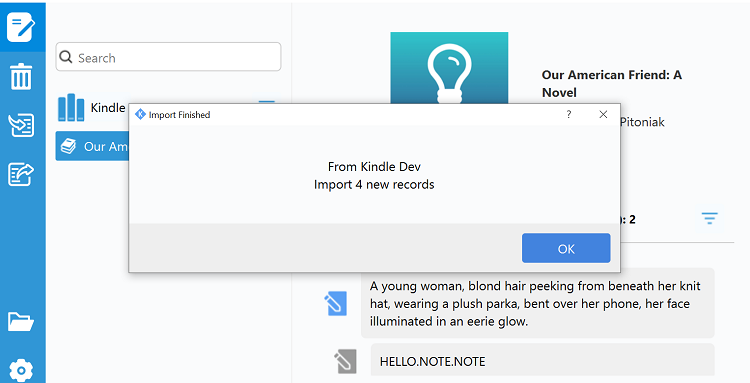Open the notes editor sidebar icon
Screen dimensions: 750x383
pos(21,27)
